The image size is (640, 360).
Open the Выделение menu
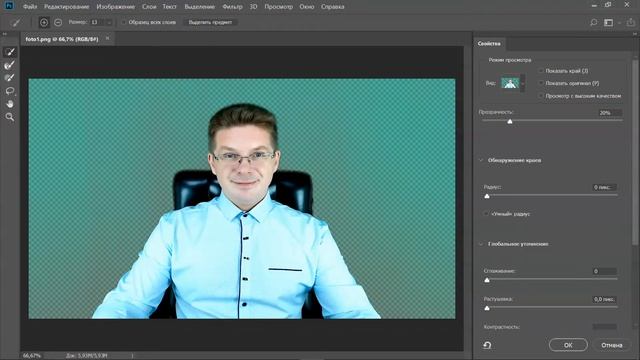pyautogui.click(x=199, y=7)
